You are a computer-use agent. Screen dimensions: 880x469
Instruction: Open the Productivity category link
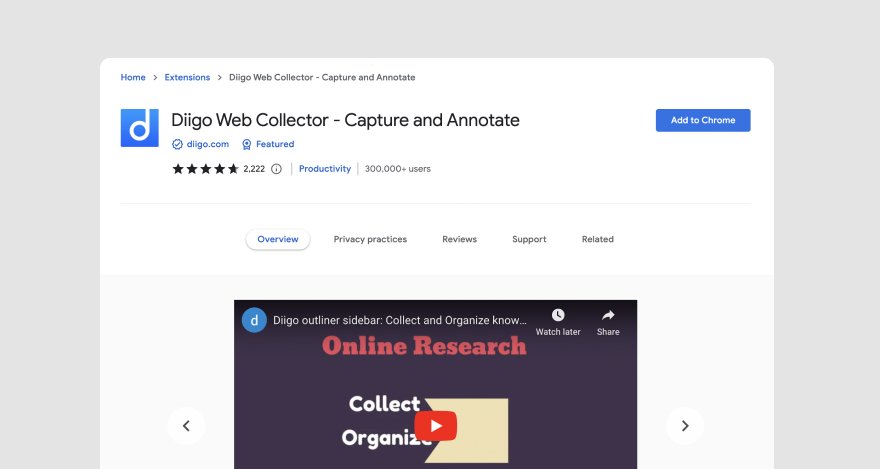coord(325,169)
